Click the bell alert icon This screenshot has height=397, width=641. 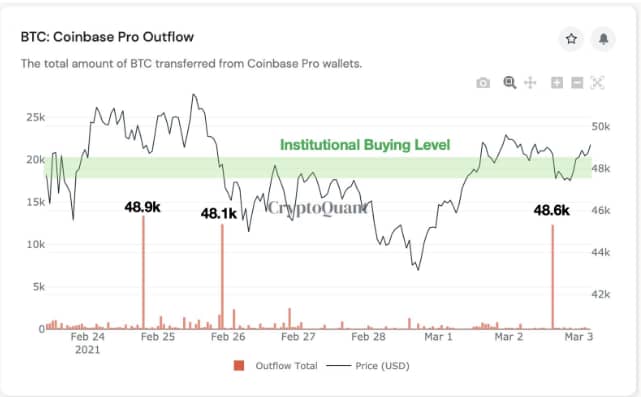coord(603,39)
